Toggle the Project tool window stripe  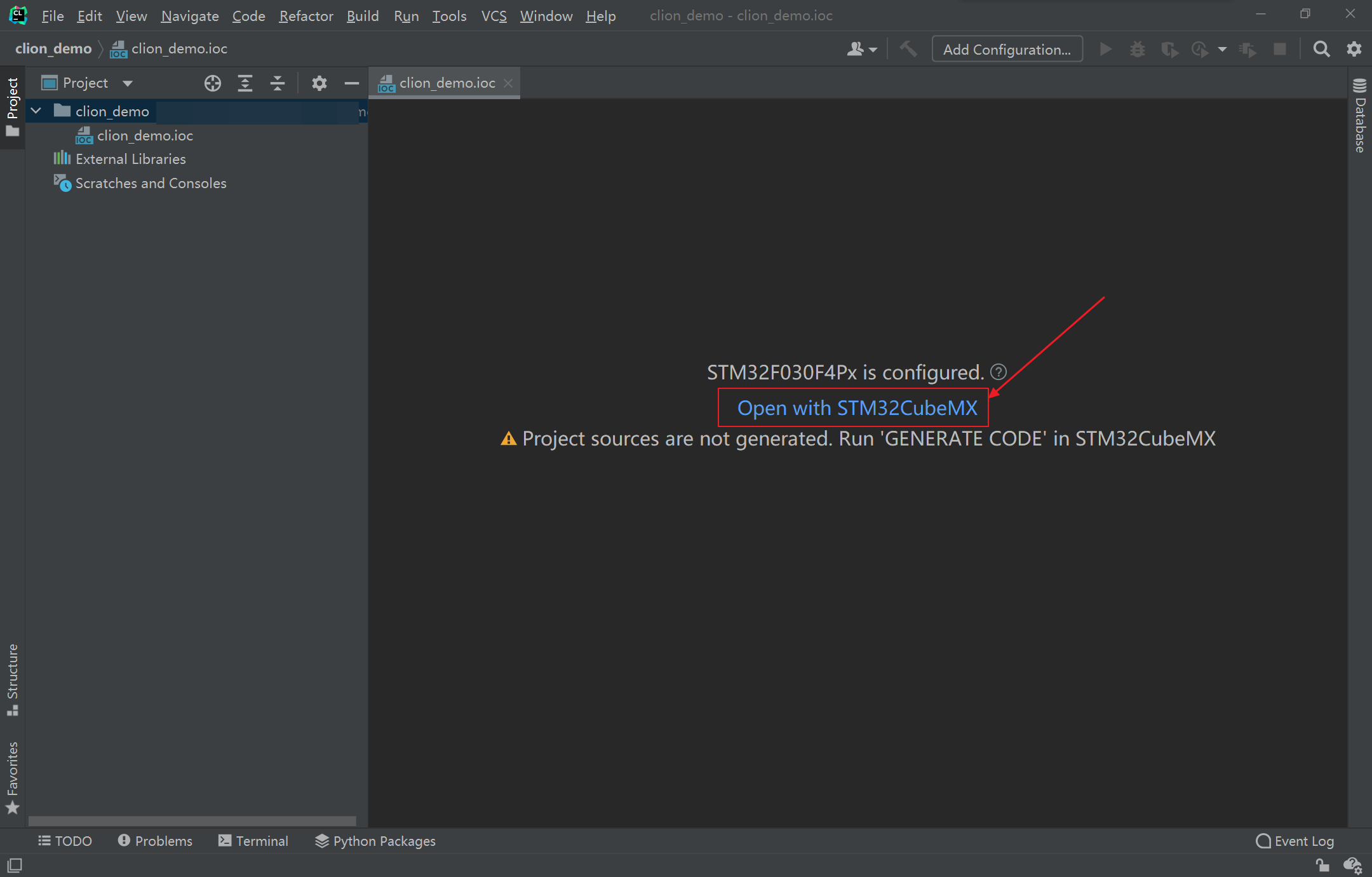pyautogui.click(x=12, y=107)
